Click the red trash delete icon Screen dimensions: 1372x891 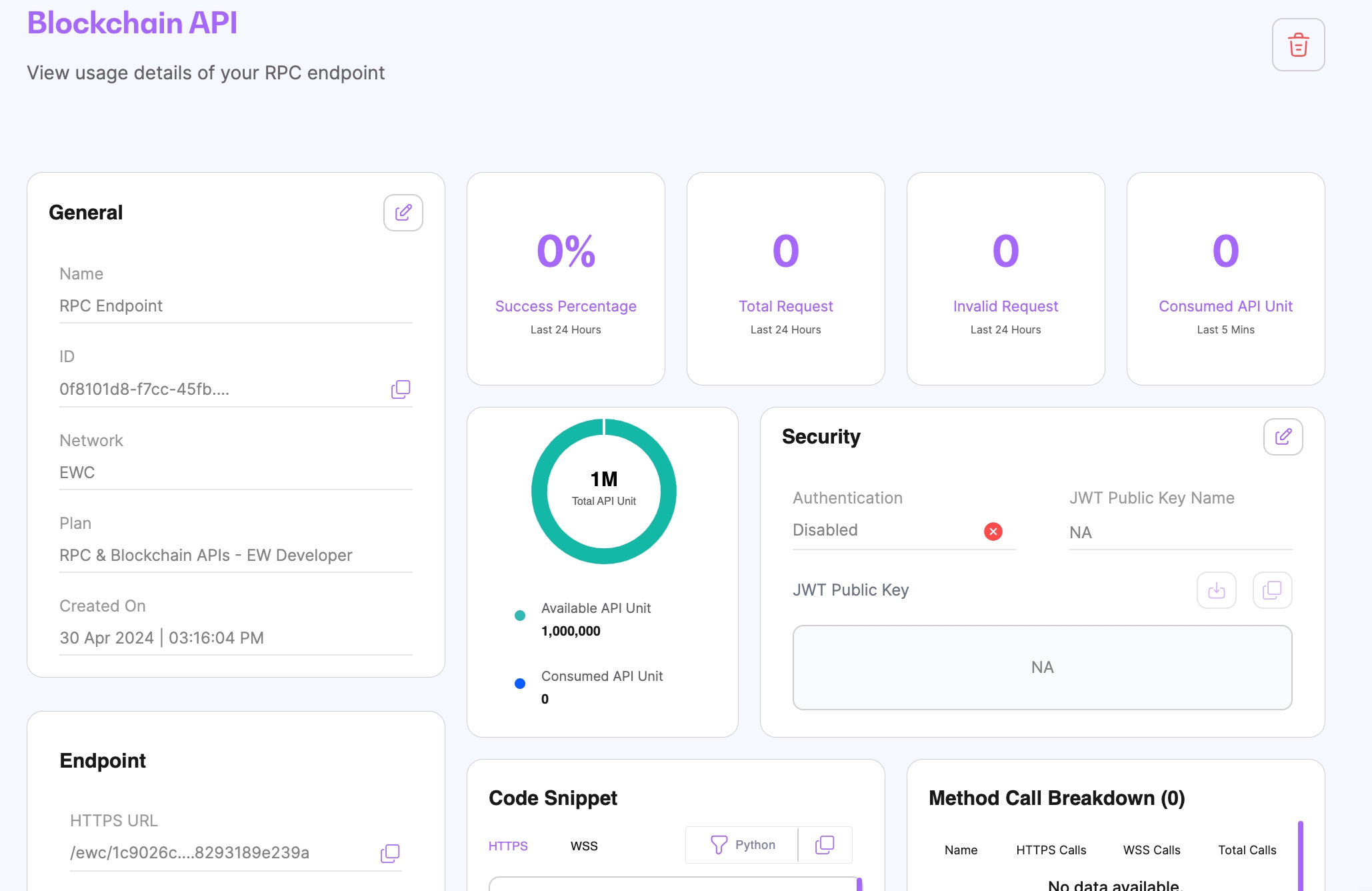[1298, 45]
